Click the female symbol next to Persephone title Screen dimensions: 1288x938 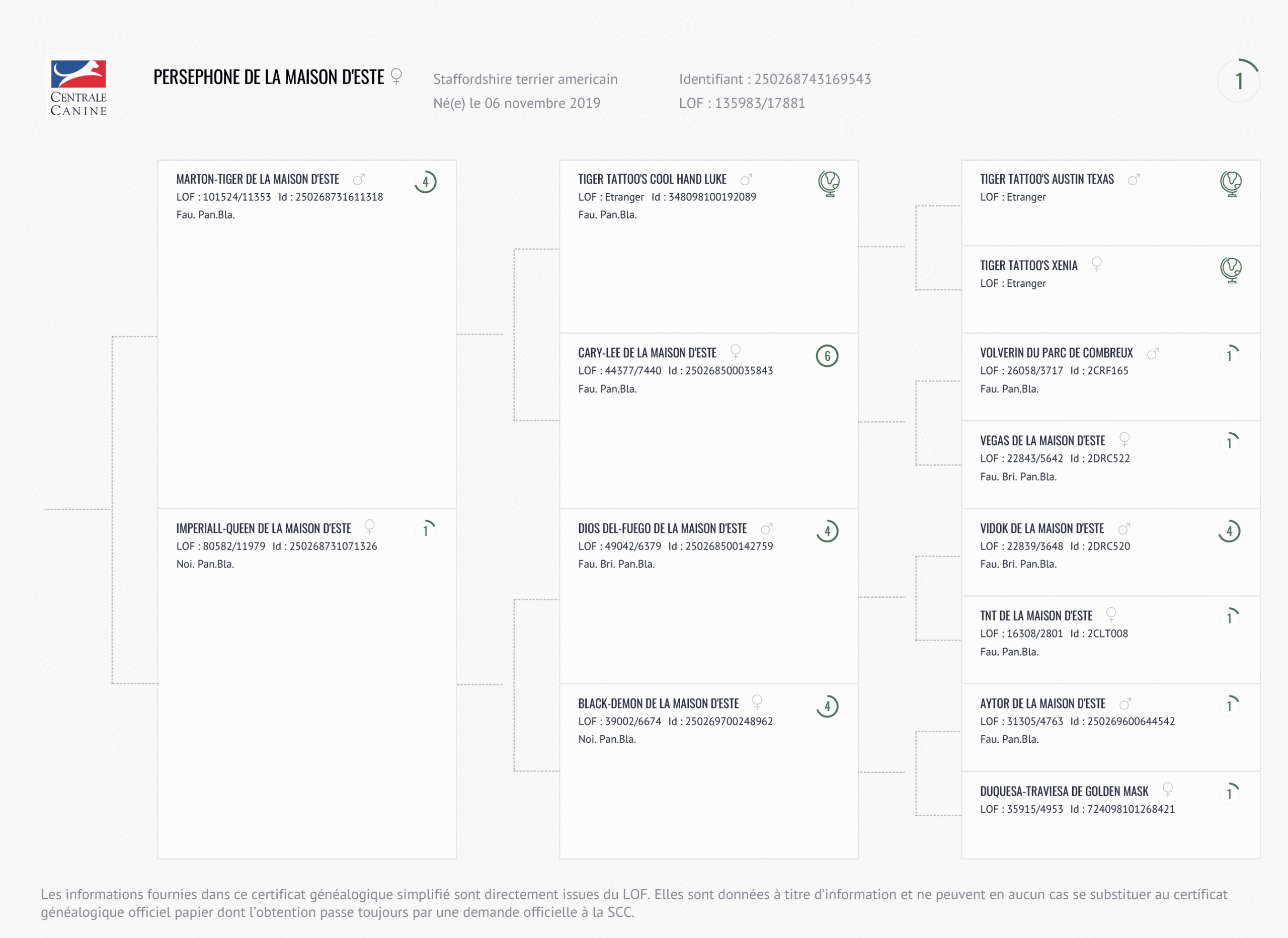(396, 76)
